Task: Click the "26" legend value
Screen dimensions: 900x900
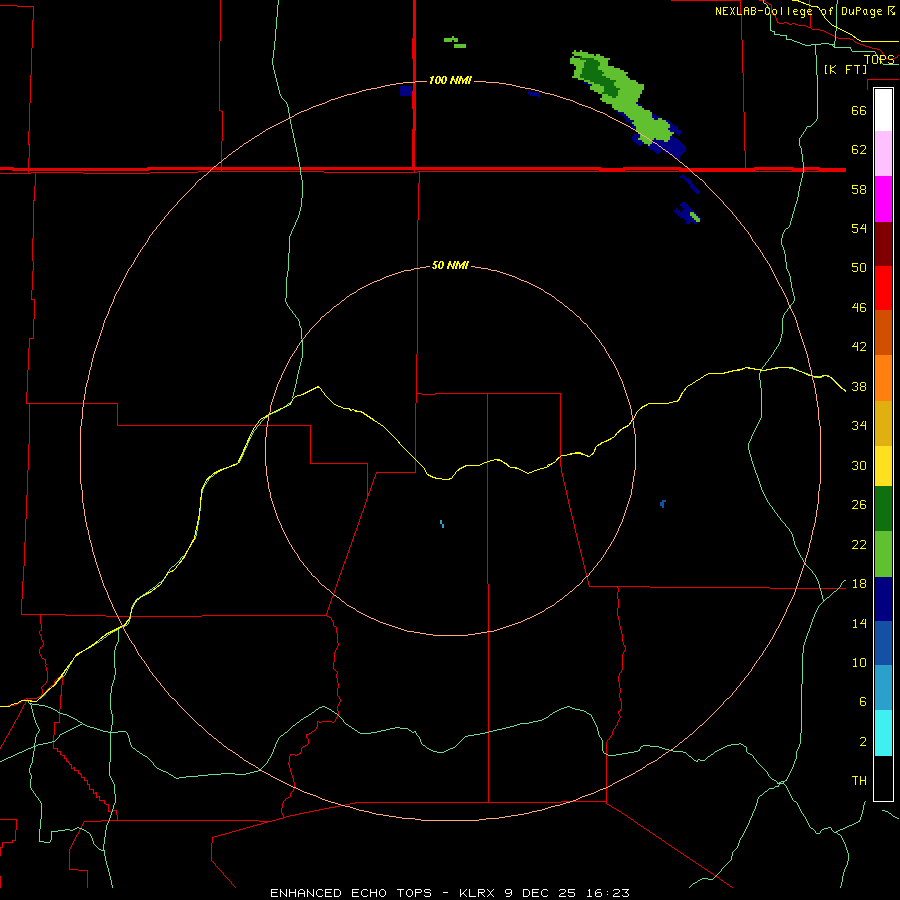Action: click(859, 505)
